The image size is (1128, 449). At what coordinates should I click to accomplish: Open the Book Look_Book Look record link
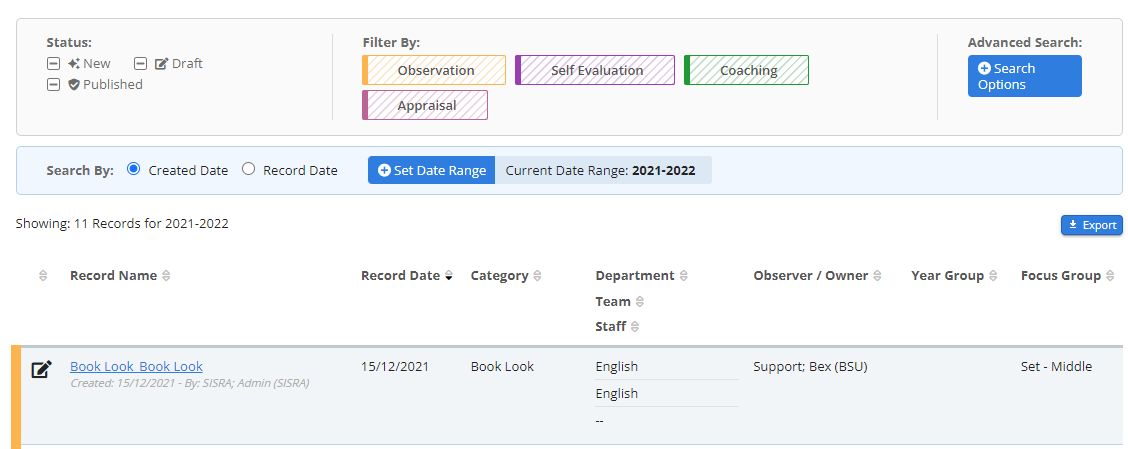pyautogui.click(x=136, y=367)
